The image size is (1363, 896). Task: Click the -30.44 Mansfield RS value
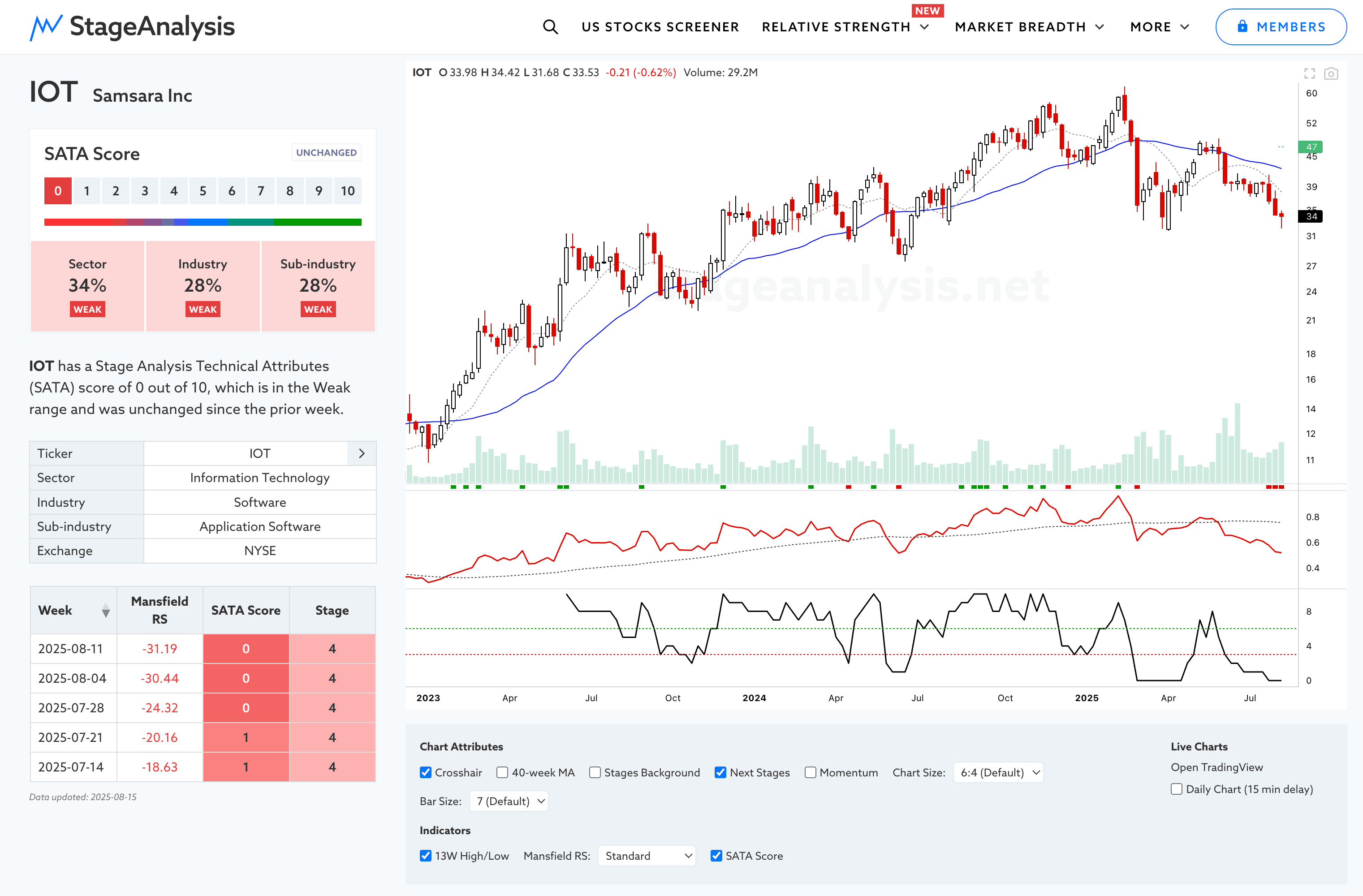point(160,678)
